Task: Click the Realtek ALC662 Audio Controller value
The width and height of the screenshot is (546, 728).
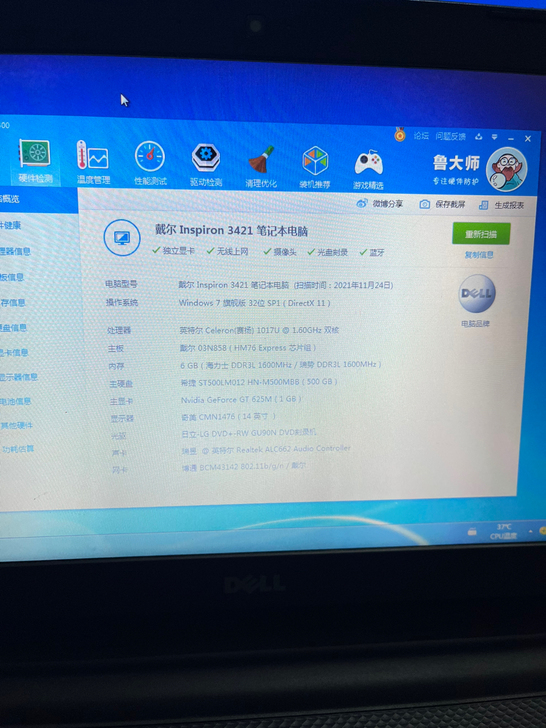Action: pyautogui.click(x=266, y=449)
